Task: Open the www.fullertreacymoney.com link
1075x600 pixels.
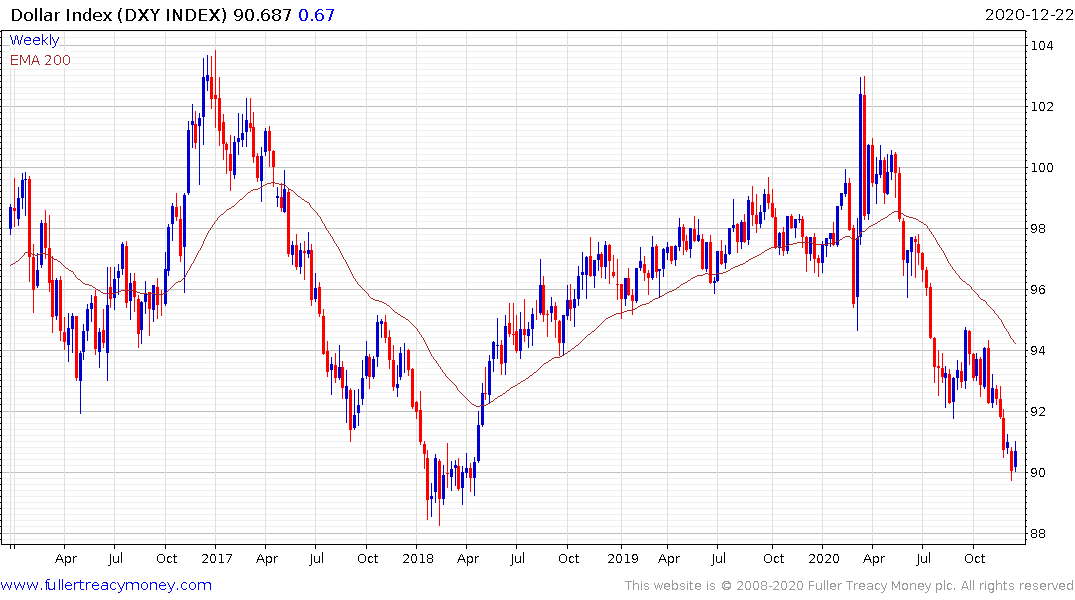Action: (106, 586)
